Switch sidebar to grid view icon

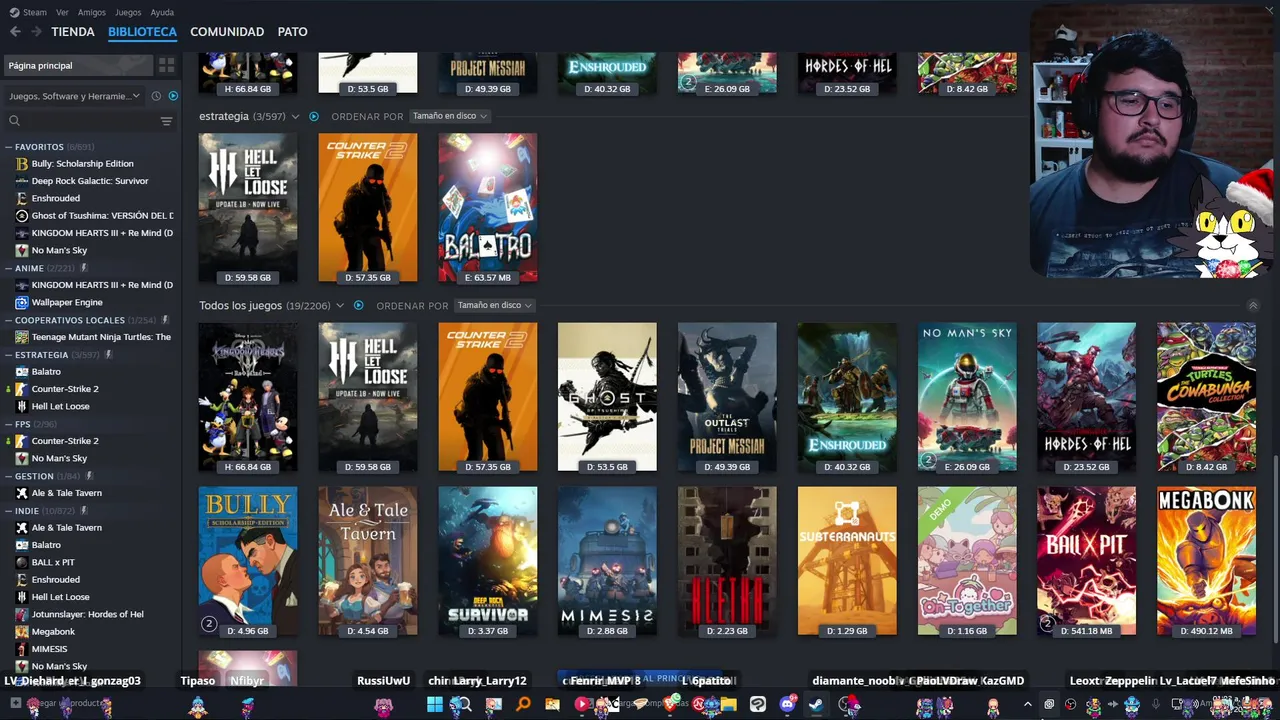click(x=166, y=65)
